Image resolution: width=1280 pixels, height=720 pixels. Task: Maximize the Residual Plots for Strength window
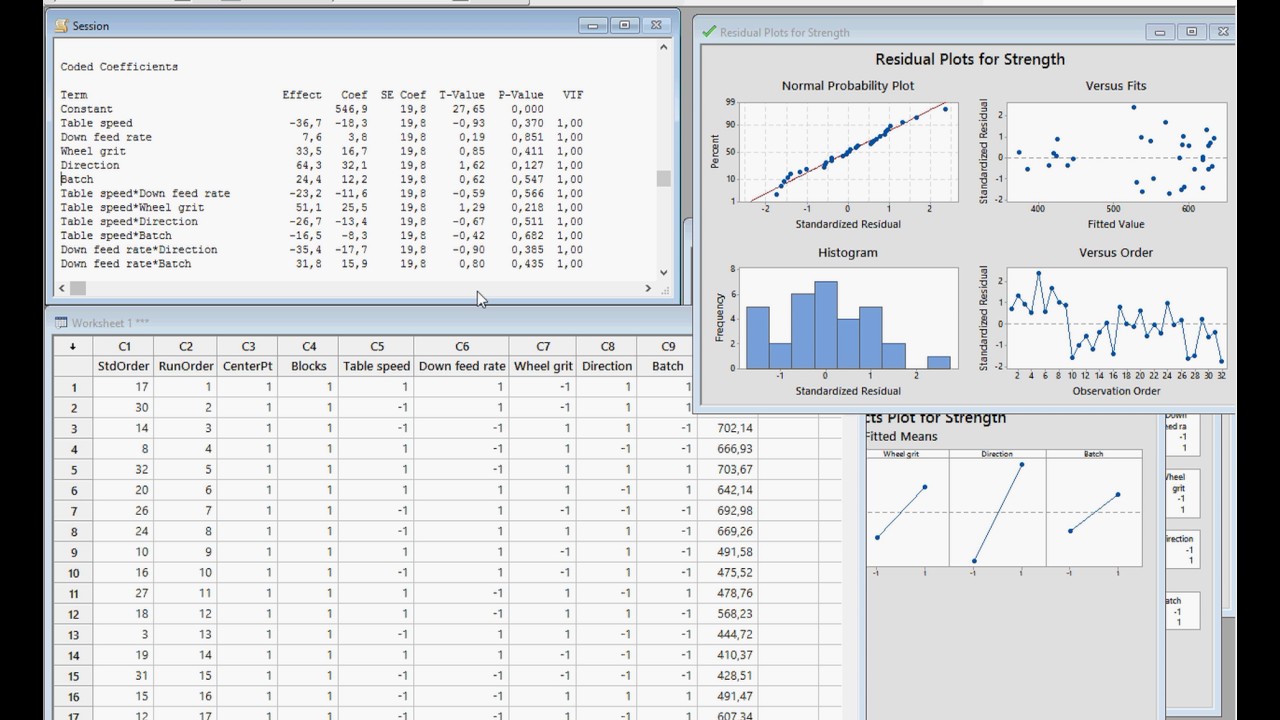pyautogui.click(x=1192, y=32)
